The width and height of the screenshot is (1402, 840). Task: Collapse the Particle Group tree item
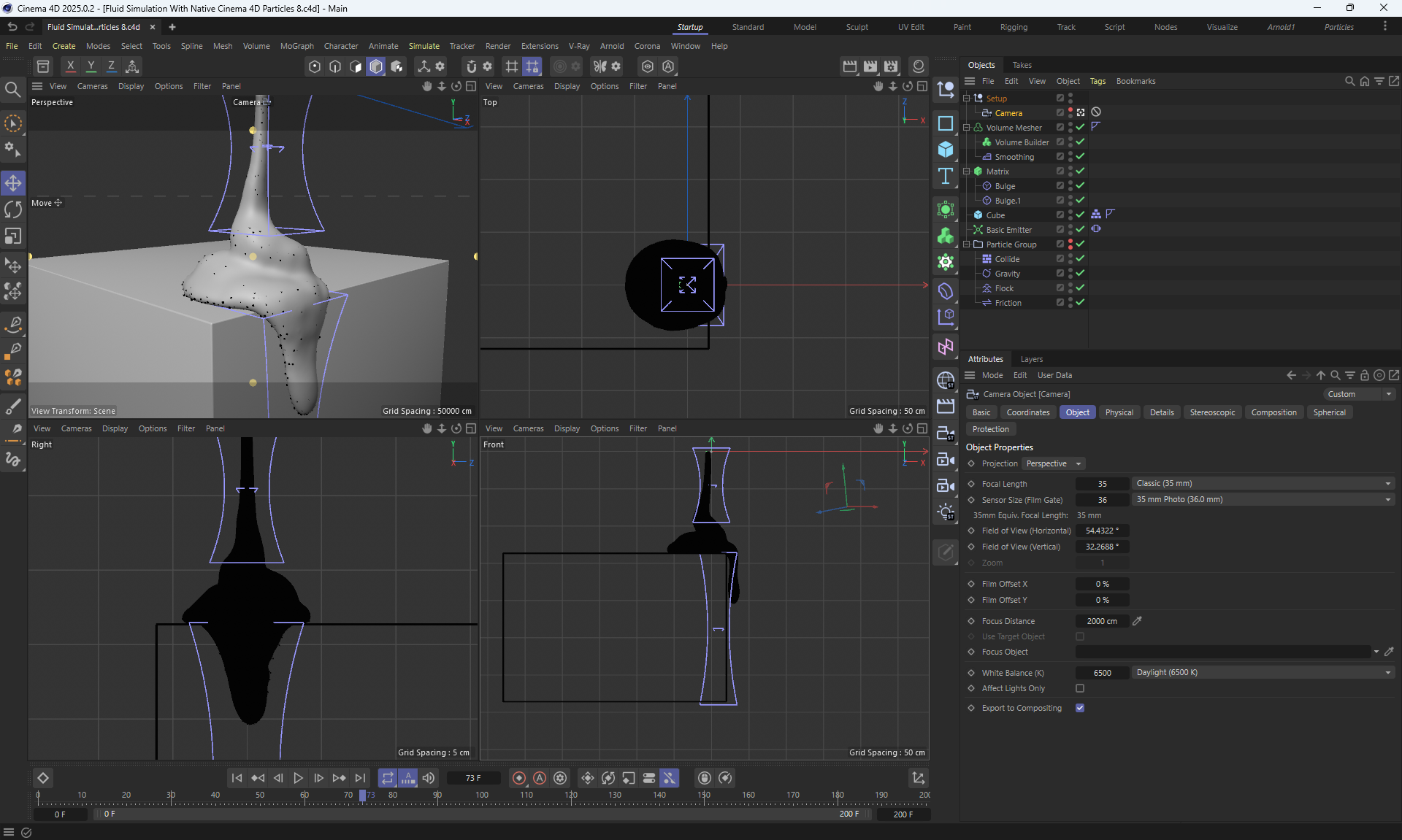click(x=967, y=244)
